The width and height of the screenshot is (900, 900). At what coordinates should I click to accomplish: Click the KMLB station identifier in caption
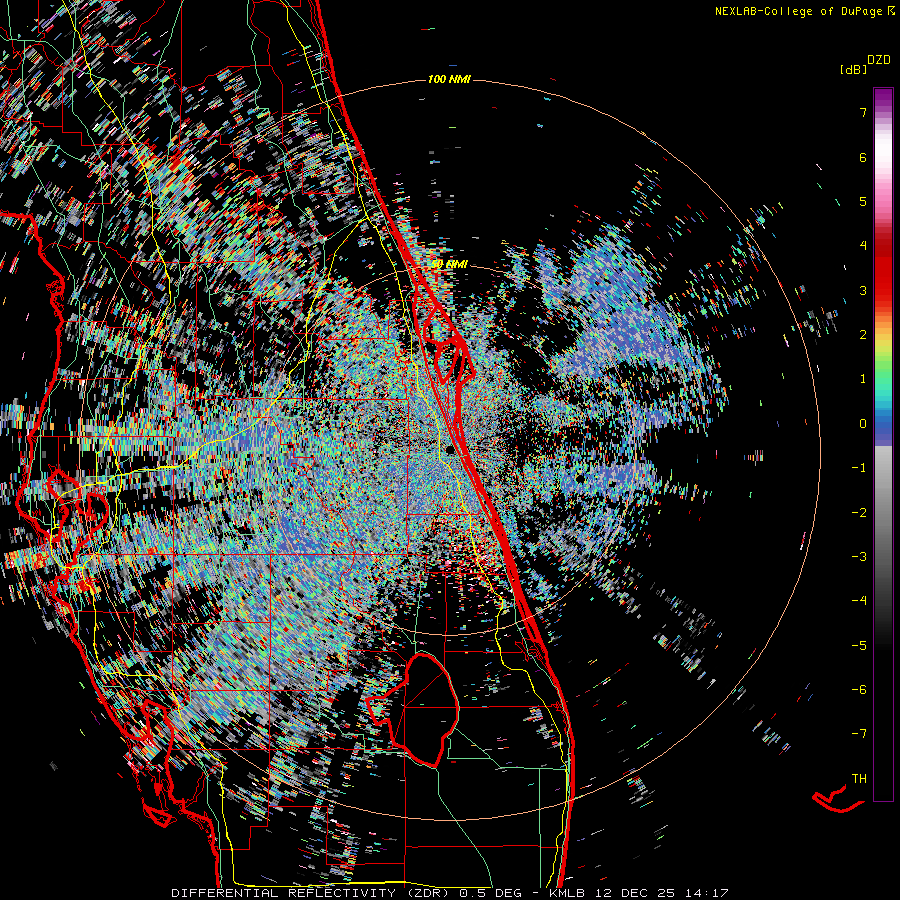pyautogui.click(x=568, y=893)
